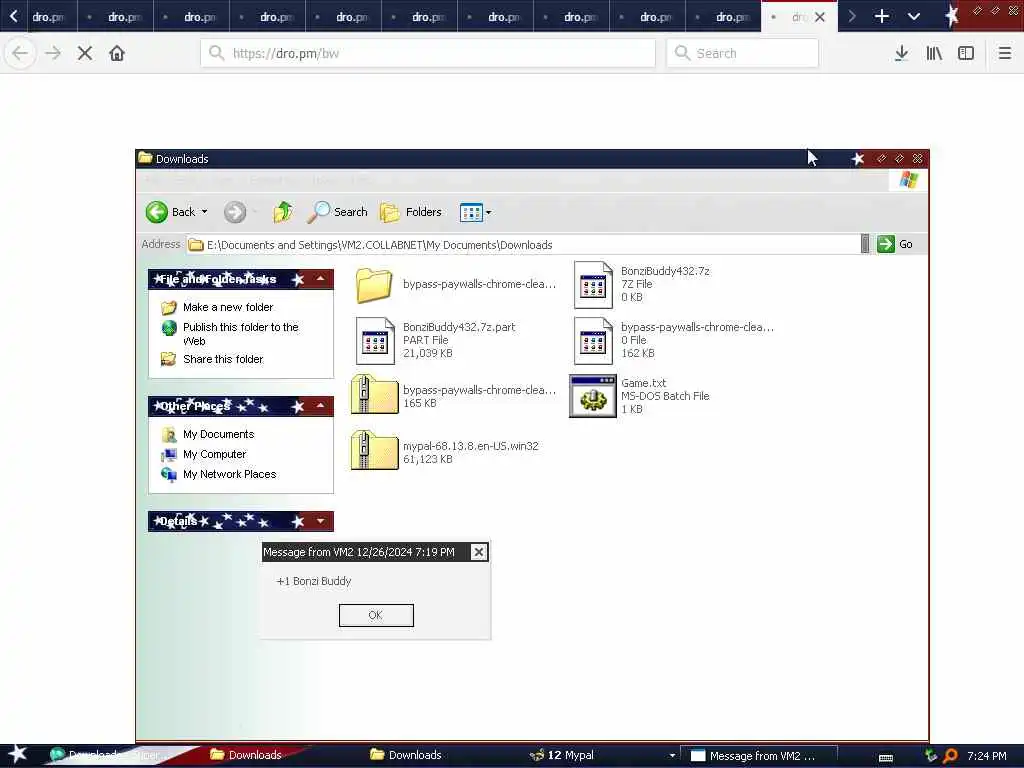Select the mypal-68.13.8 zip icon
Viewport: 1024px width, 768px height.
(x=374, y=451)
